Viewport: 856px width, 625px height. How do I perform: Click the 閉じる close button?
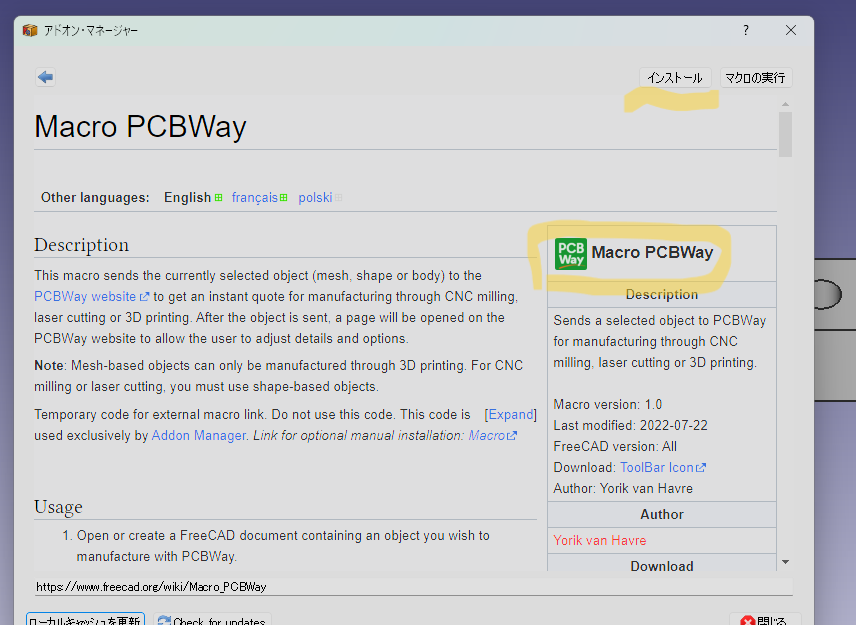coord(764,619)
